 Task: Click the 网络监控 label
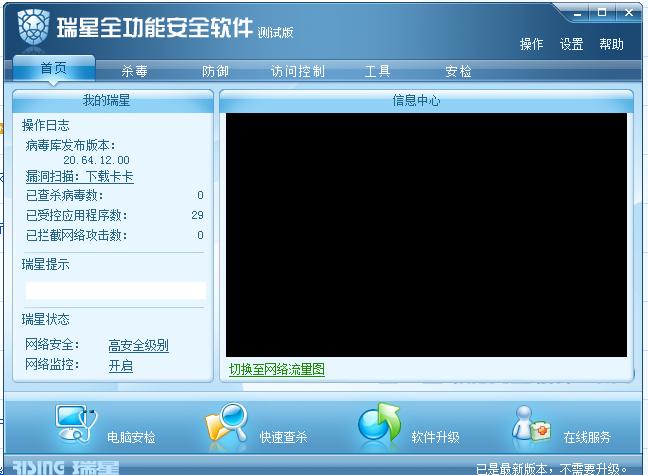(x=52, y=365)
